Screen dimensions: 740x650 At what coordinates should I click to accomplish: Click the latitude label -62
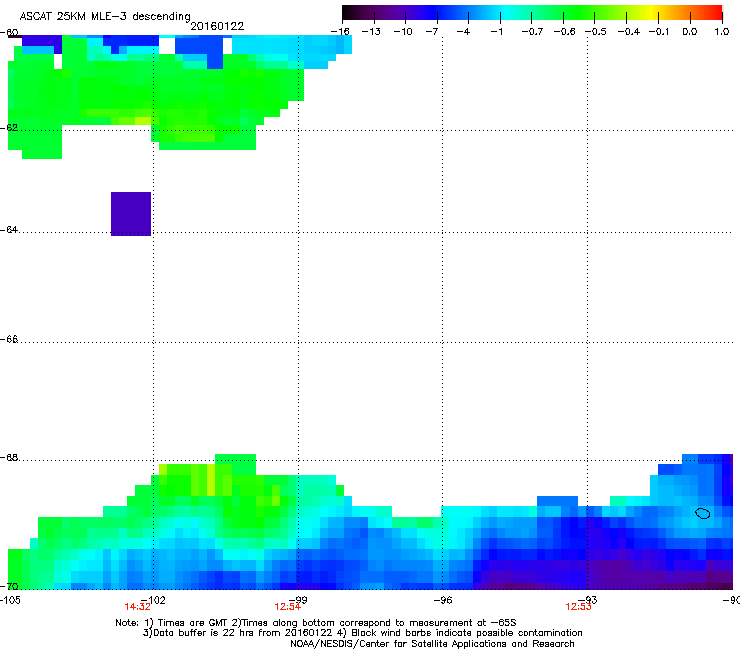(9, 128)
